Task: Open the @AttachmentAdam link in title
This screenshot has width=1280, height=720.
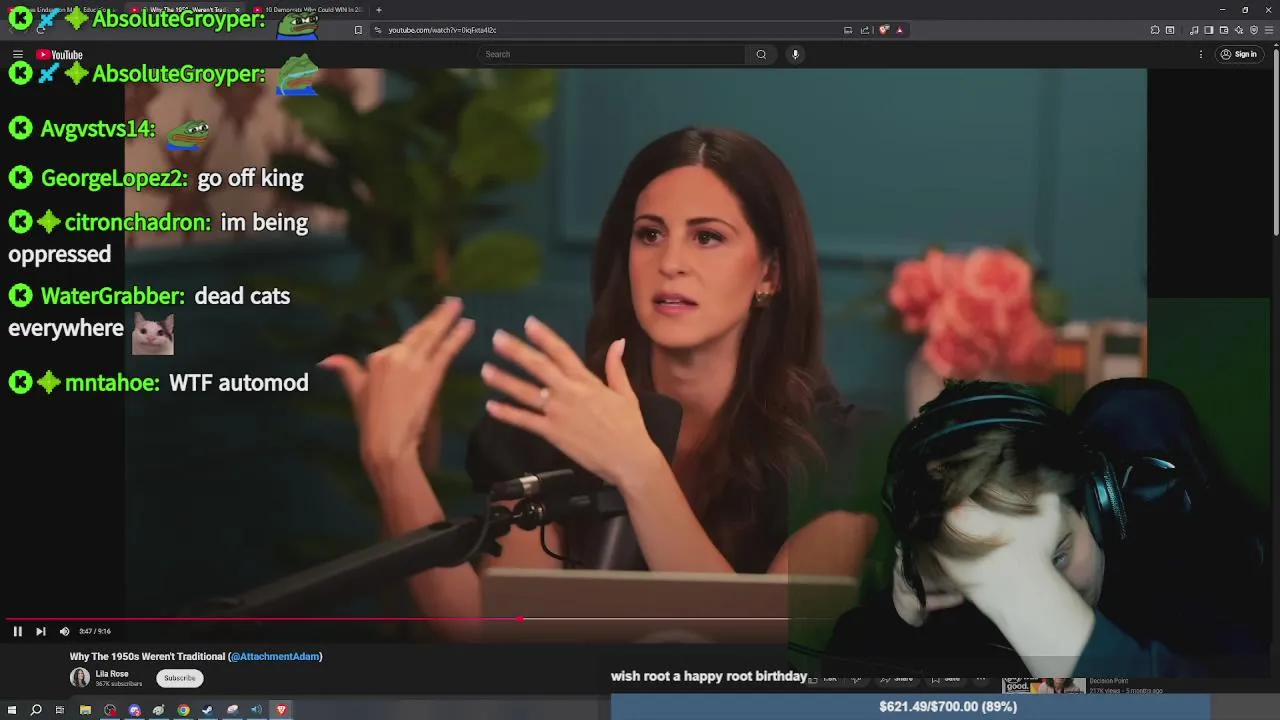Action: [275, 656]
